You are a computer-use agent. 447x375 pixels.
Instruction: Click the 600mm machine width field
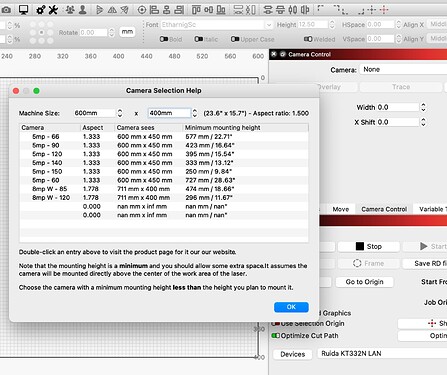94,113
